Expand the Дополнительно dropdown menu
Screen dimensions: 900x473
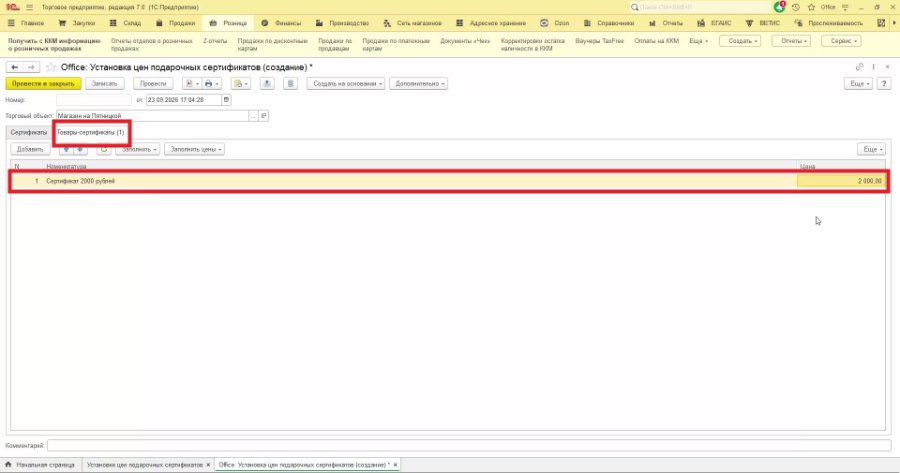pyautogui.click(x=418, y=84)
